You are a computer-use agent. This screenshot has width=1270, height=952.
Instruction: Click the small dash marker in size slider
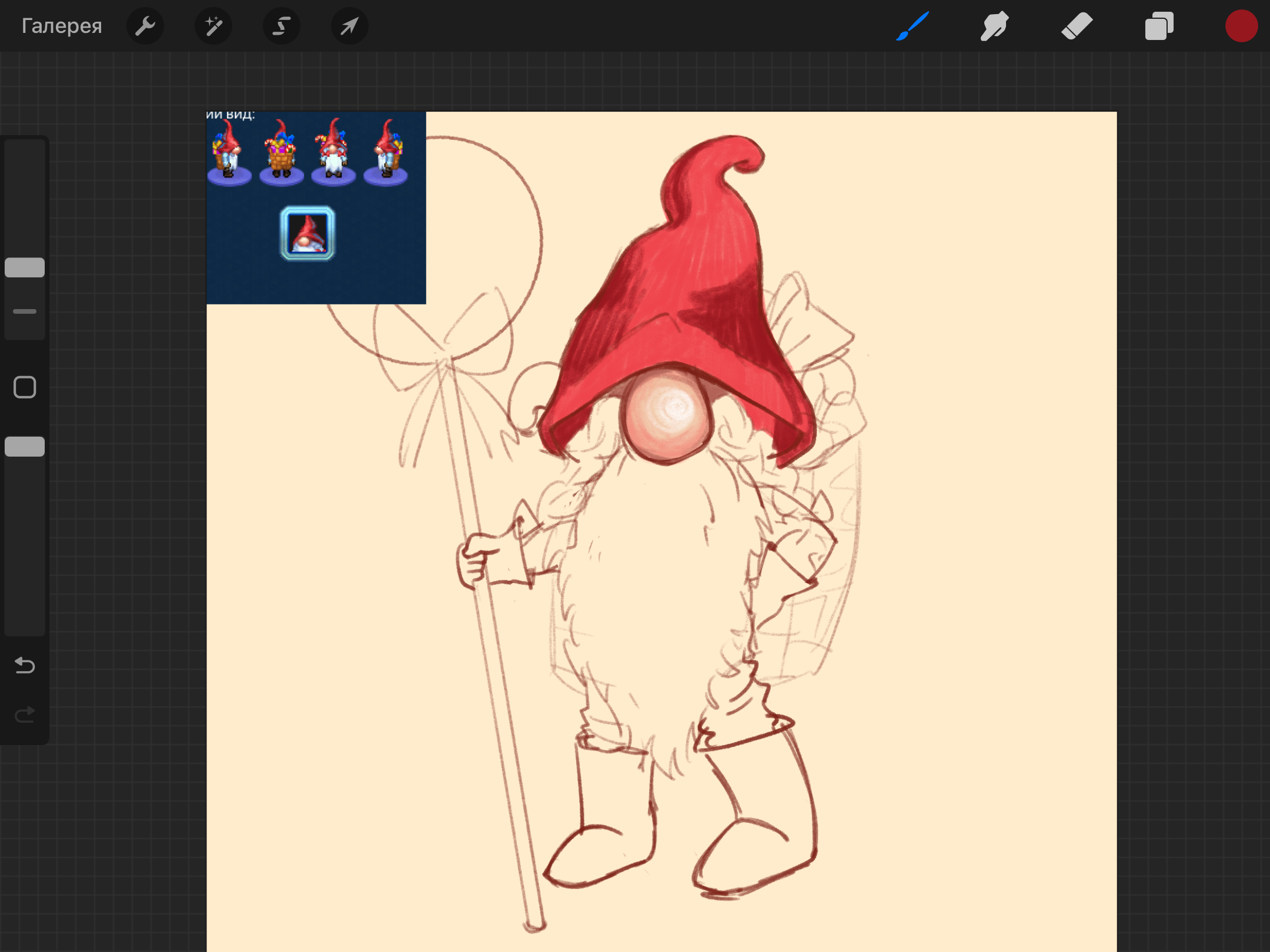[25, 311]
